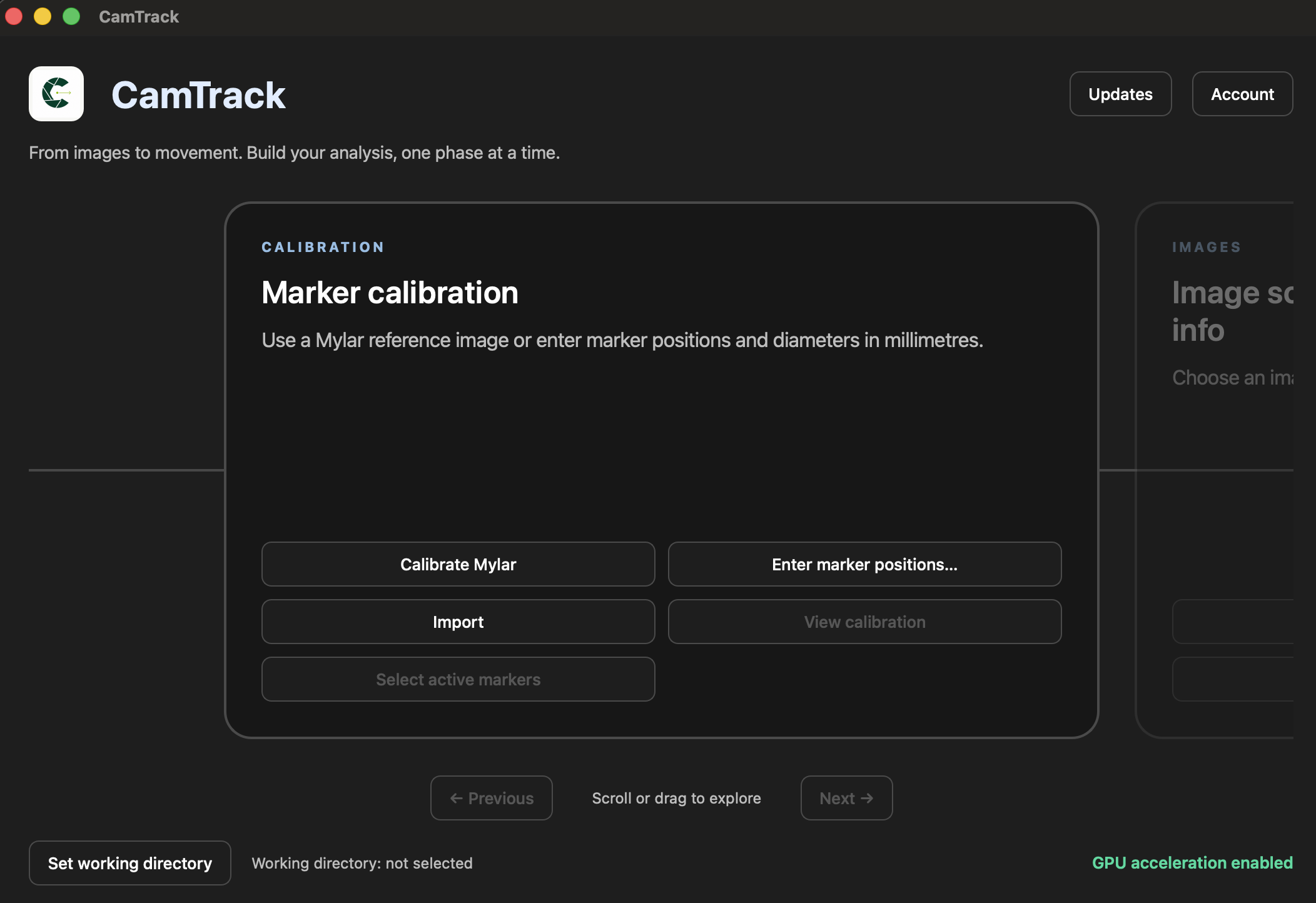Click the CALIBRATION section label
1316x903 pixels.
point(323,248)
